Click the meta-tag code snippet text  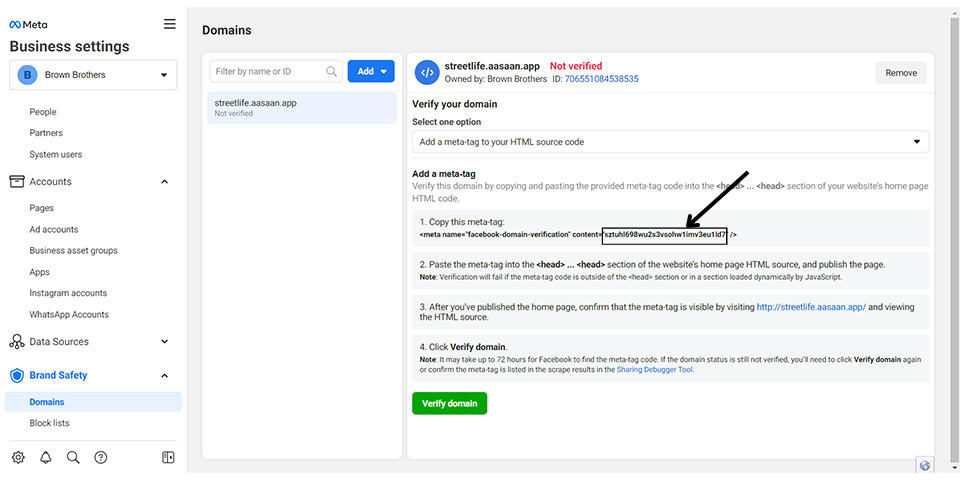click(578, 234)
